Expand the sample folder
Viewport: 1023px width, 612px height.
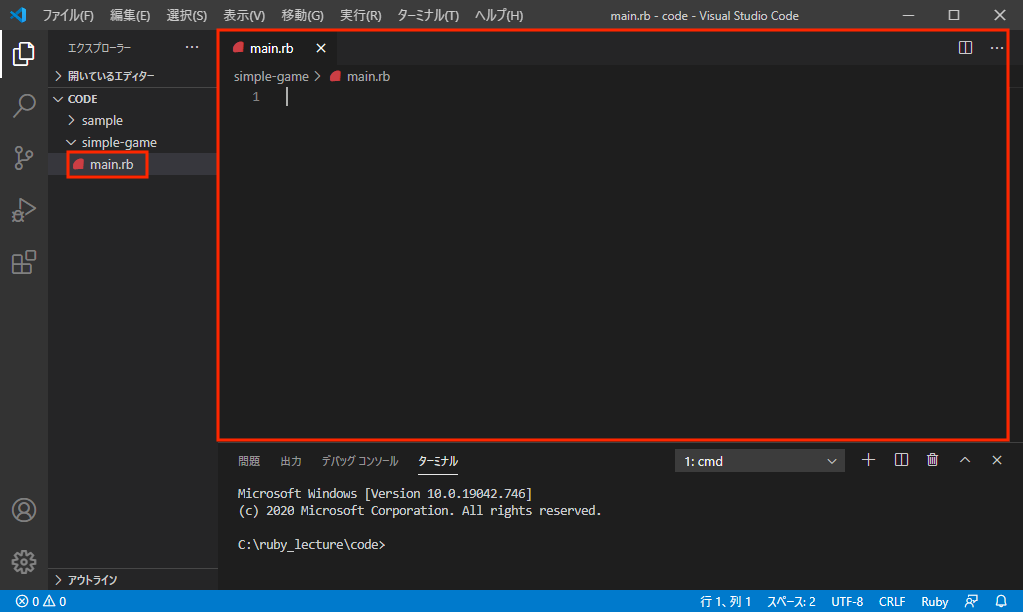click(102, 120)
